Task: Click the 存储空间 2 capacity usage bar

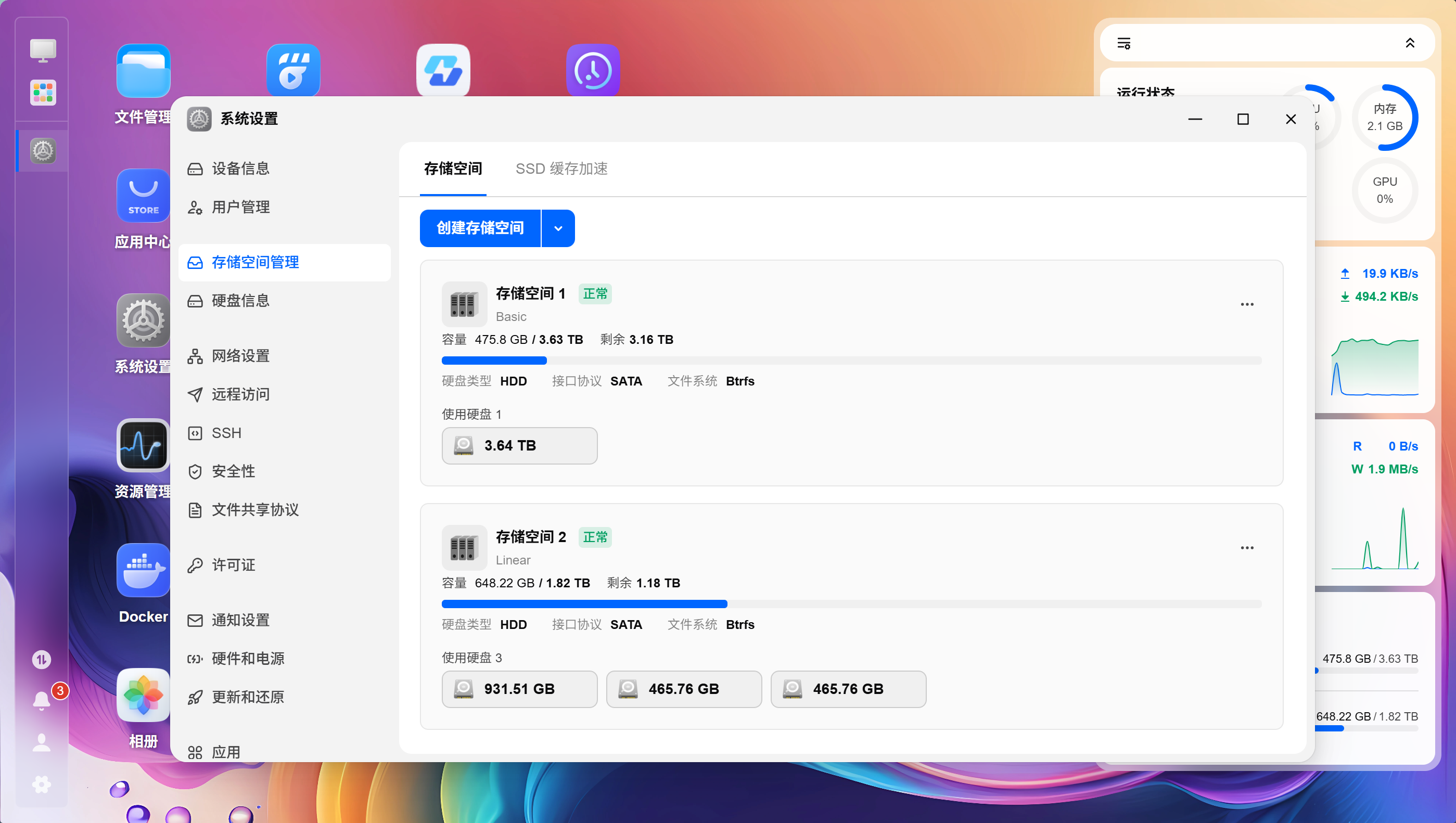Action: point(851,603)
